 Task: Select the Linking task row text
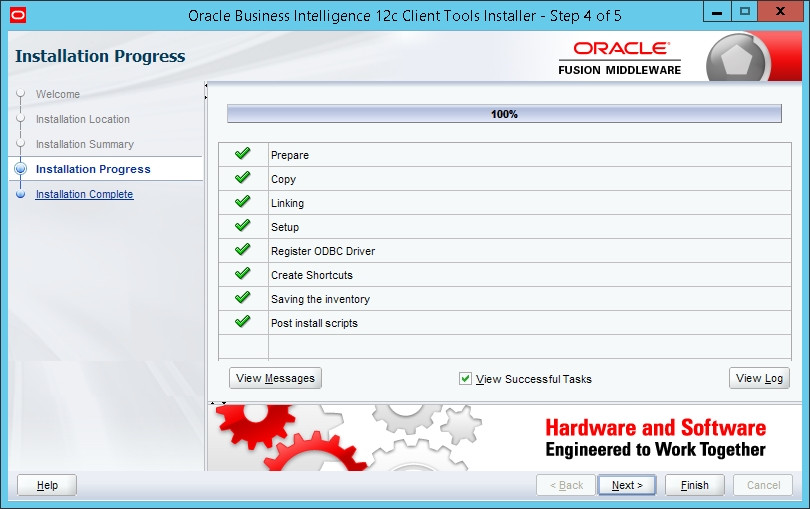(x=287, y=203)
